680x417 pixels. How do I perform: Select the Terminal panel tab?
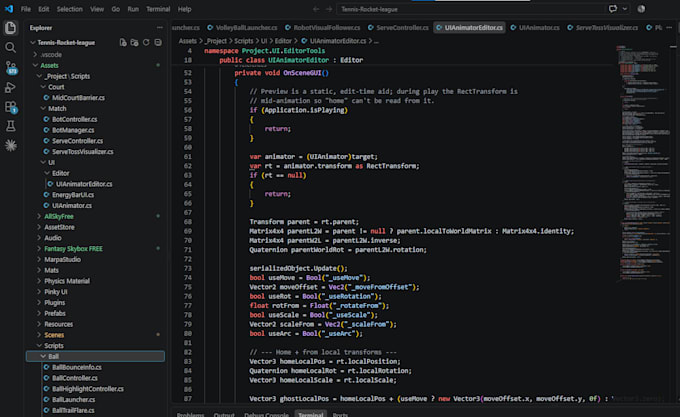click(x=311, y=414)
